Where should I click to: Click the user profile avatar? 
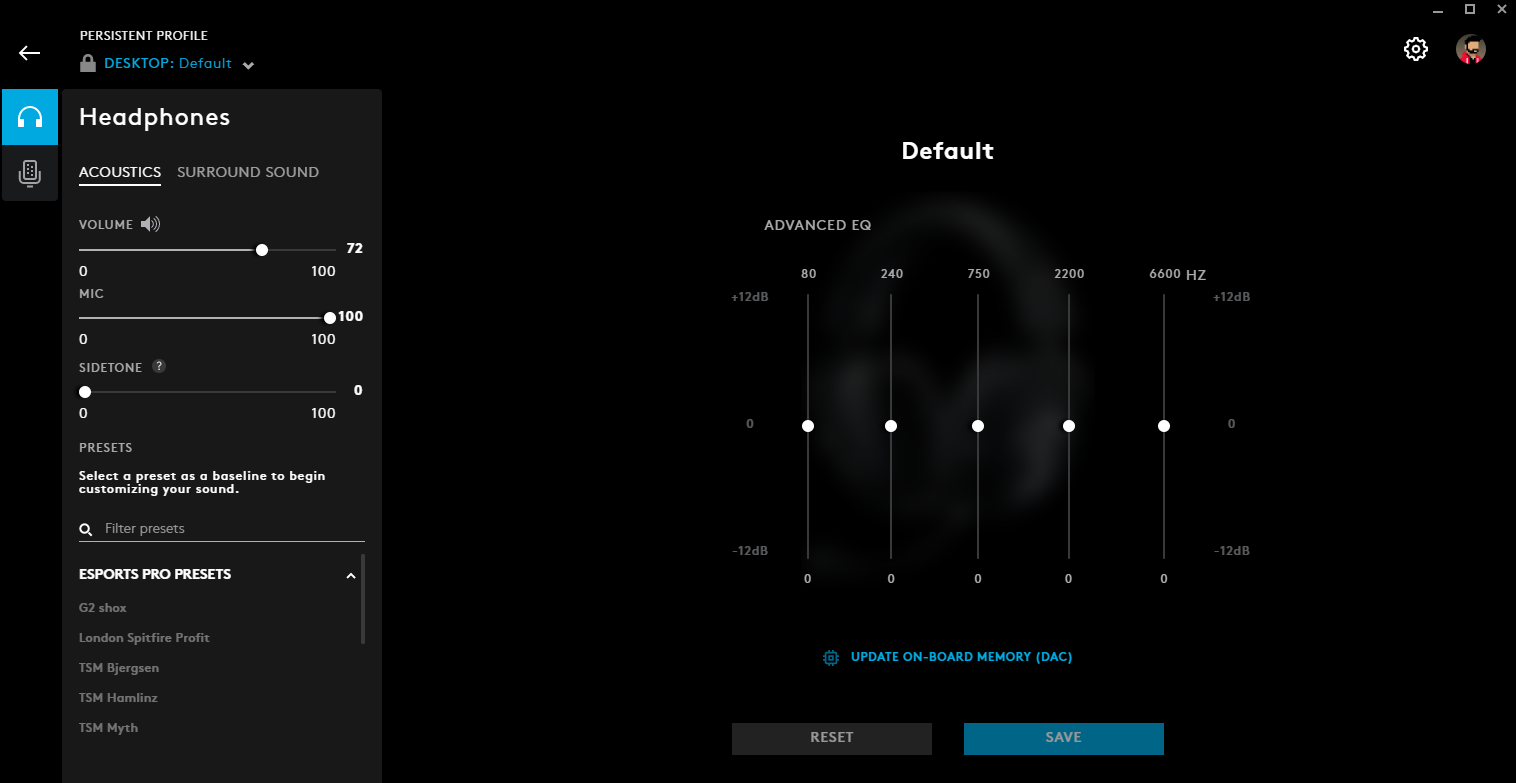pyautogui.click(x=1470, y=49)
